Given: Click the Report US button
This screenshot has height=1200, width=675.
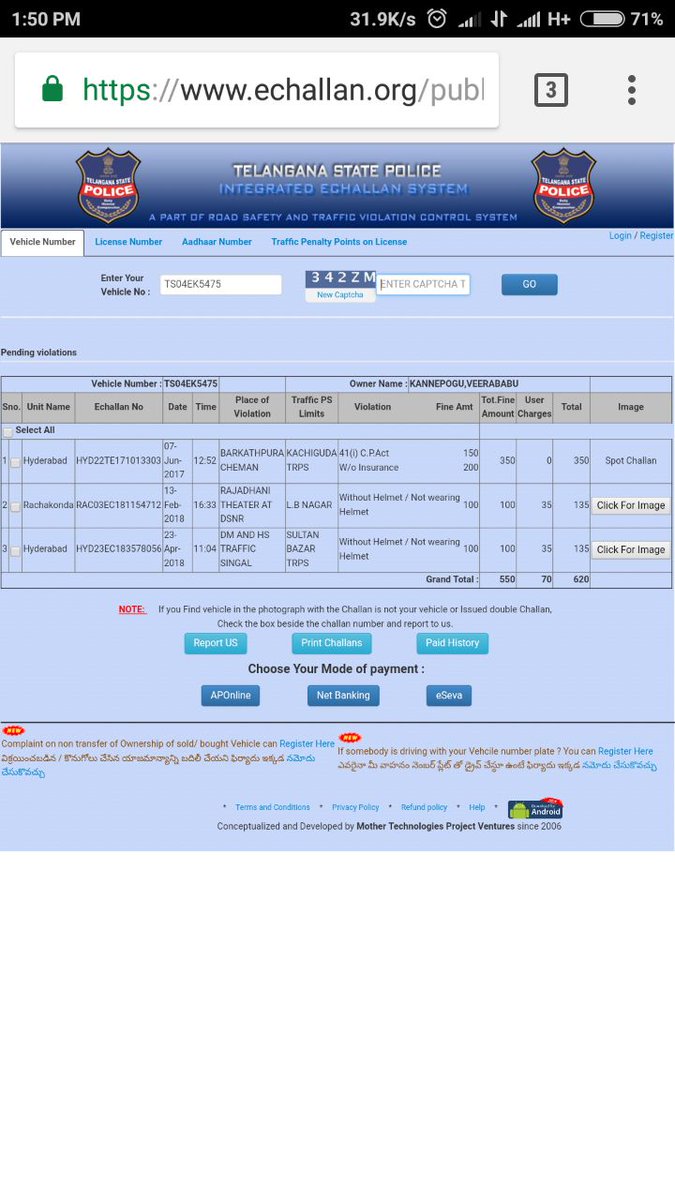Looking at the screenshot, I should [x=215, y=643].
